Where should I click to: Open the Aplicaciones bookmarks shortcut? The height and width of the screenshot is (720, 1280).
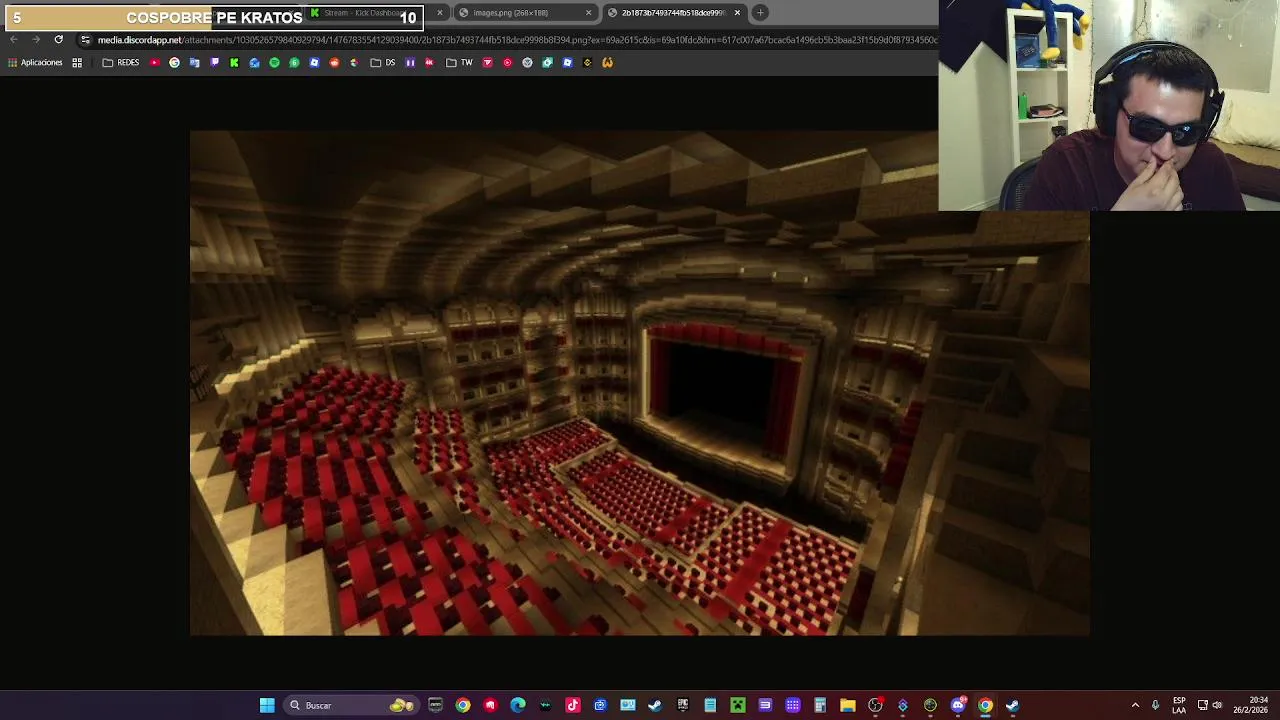point(35,62)
